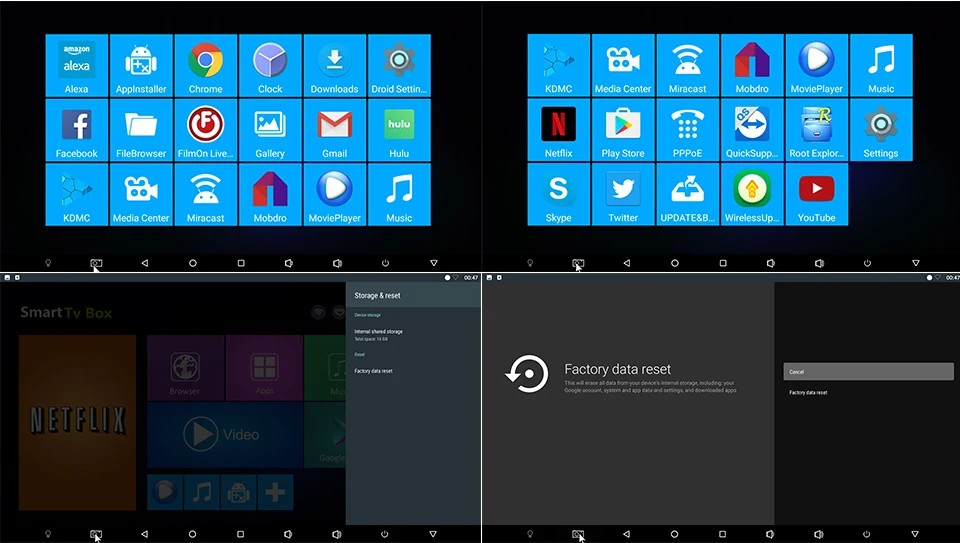Click the Cancel button on Factory data reset
Screen dimensions: 960x543
click(x=868, y=372)
